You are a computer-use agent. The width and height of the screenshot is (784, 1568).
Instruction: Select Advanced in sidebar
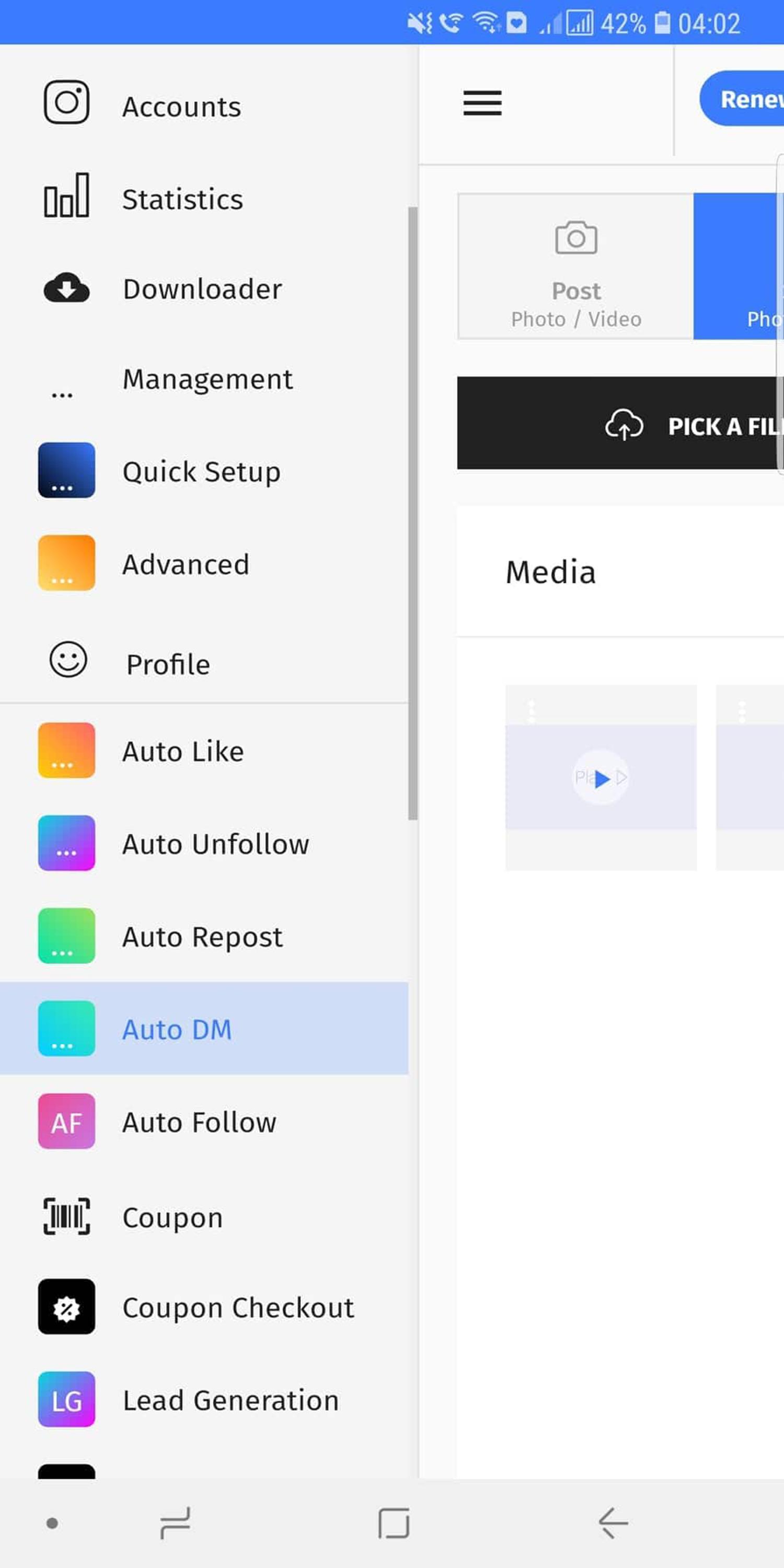(204, 563)
